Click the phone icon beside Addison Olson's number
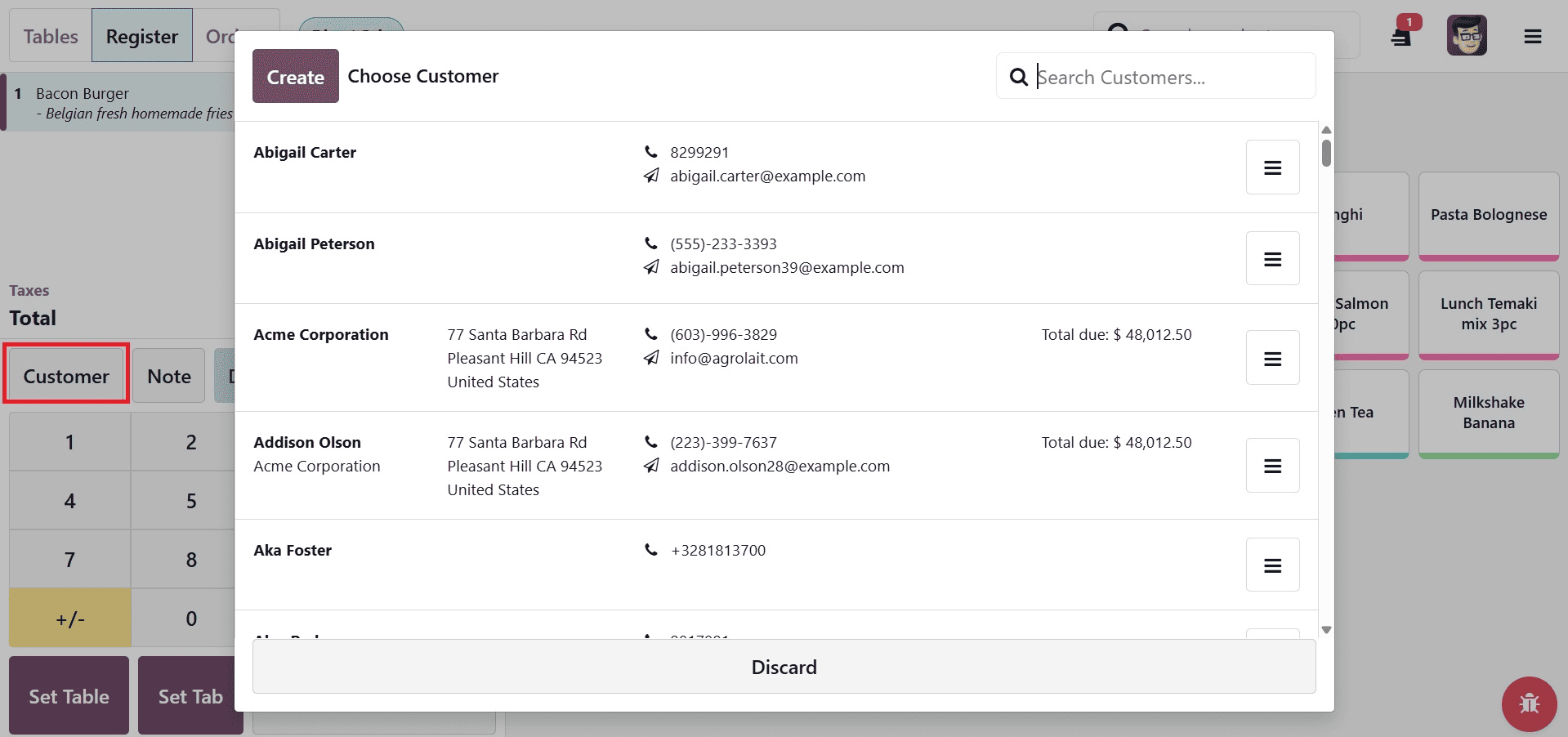Image resolution: width=1568 pixels, height=737 pixels. point(650,441)
